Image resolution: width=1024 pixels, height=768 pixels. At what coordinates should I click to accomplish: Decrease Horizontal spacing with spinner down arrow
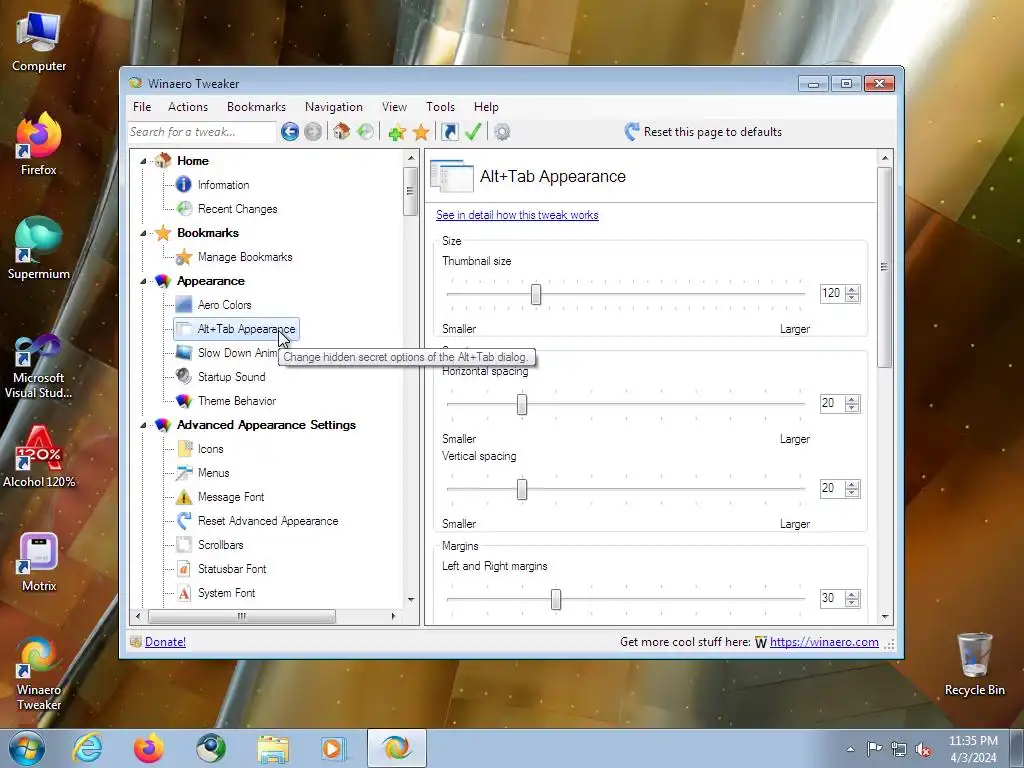852,408
